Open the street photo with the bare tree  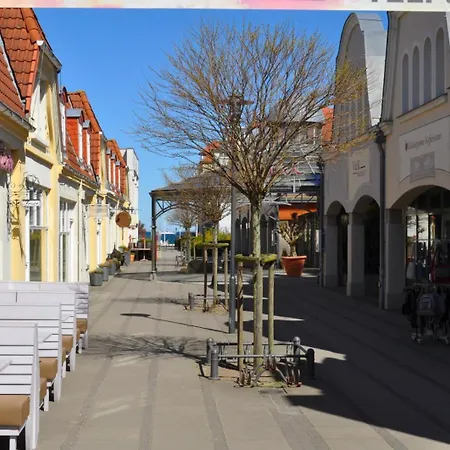(x=225, y=229)
